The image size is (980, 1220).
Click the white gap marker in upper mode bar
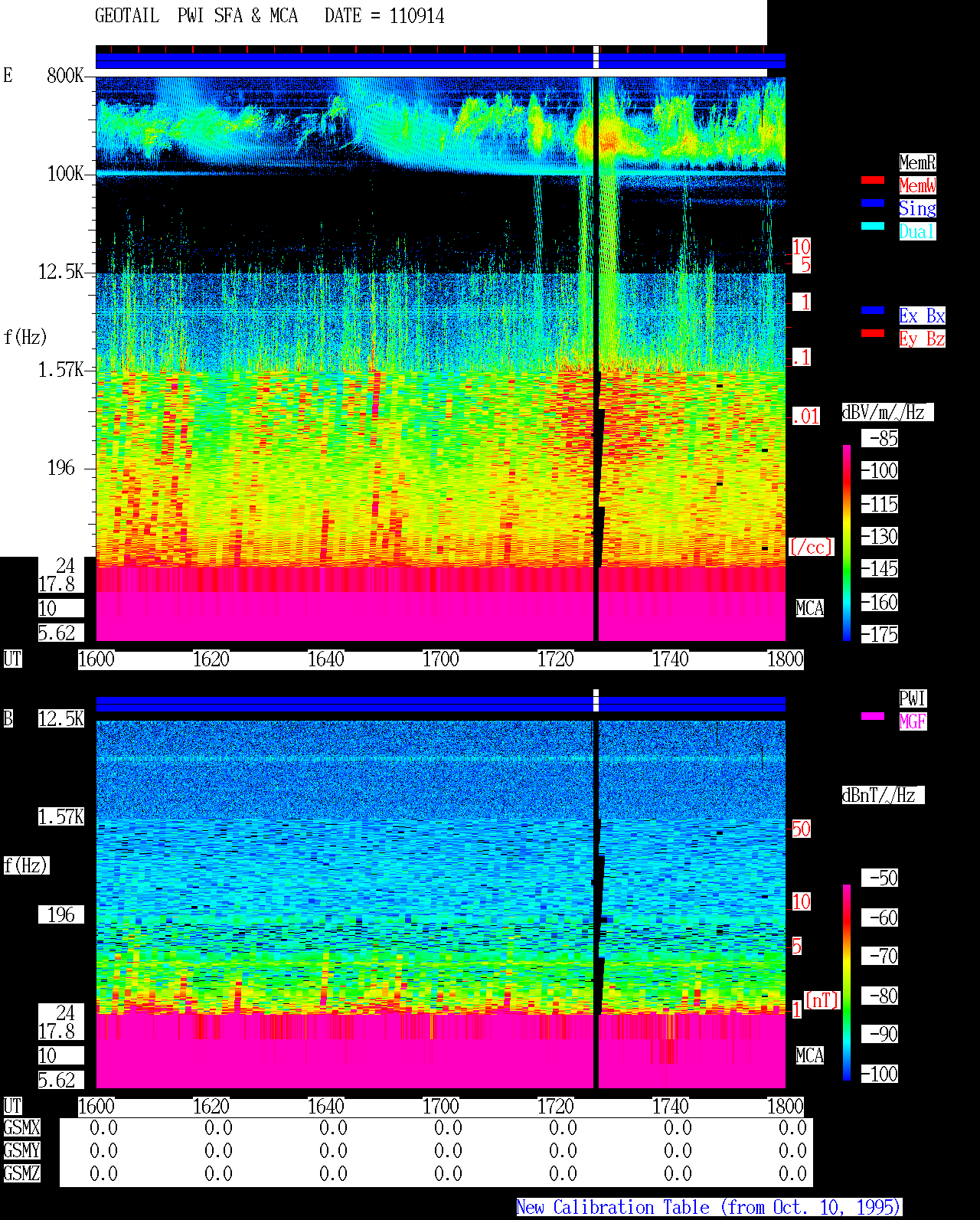pos(596,57)
